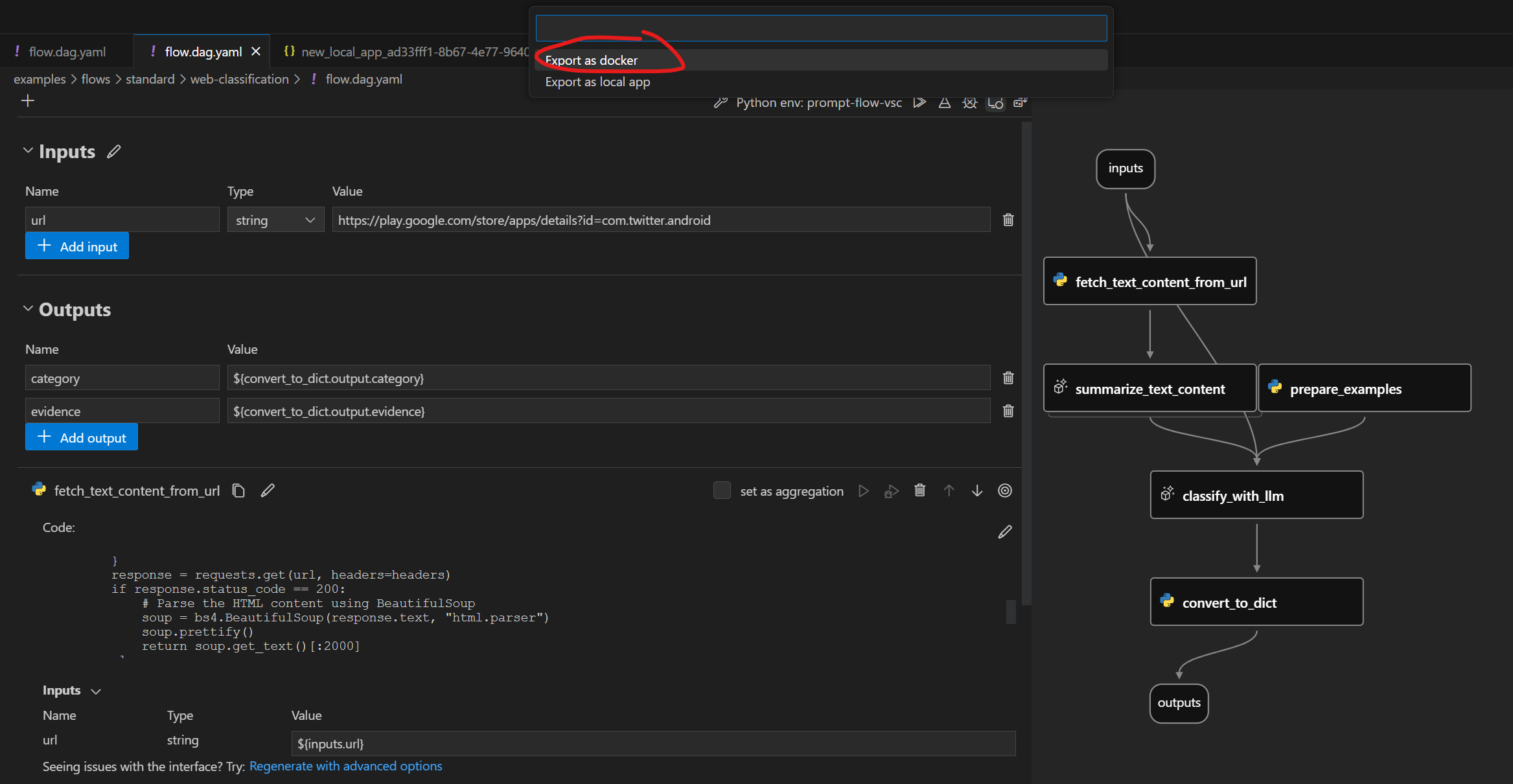Choose Export as docker option
The height and width of the screenshot is (784, 1513).
[591, 60]
